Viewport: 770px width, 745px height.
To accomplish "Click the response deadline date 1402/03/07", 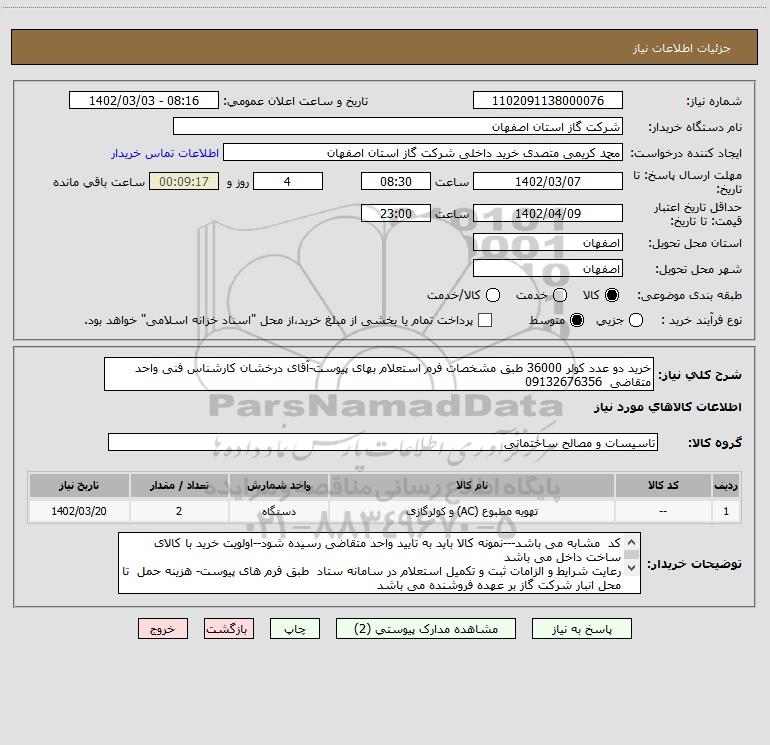I will pyautogui.click(x=548, y=181).
